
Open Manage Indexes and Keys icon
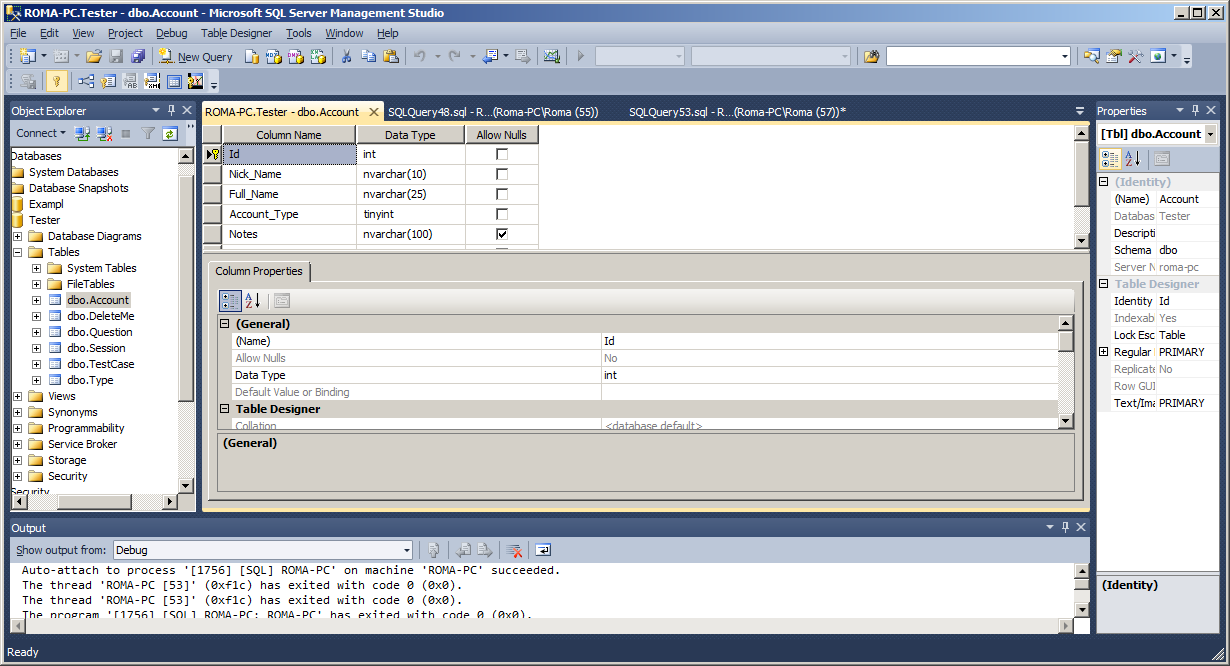tap(108, 81)
